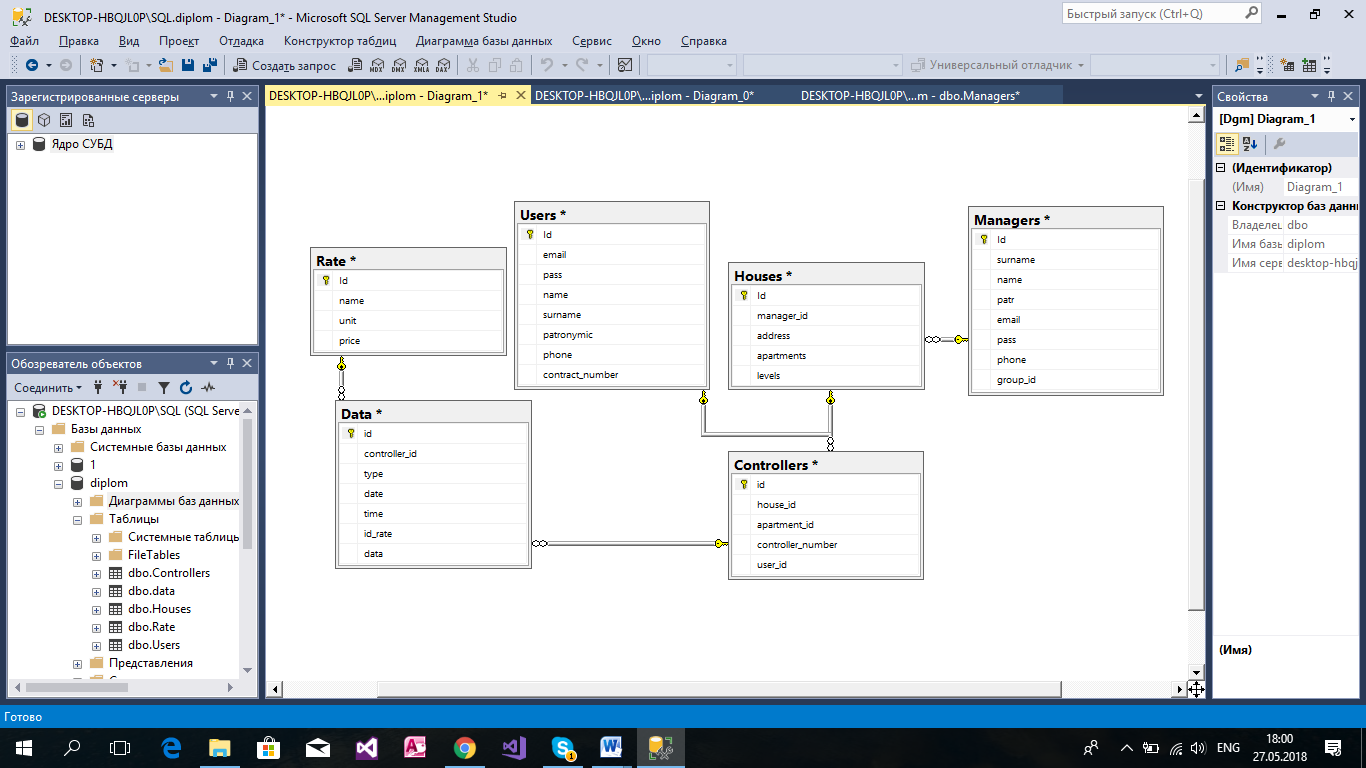Click the new project icon in toolbar
The image size is (1366, 768).
[x=97, y=65]
